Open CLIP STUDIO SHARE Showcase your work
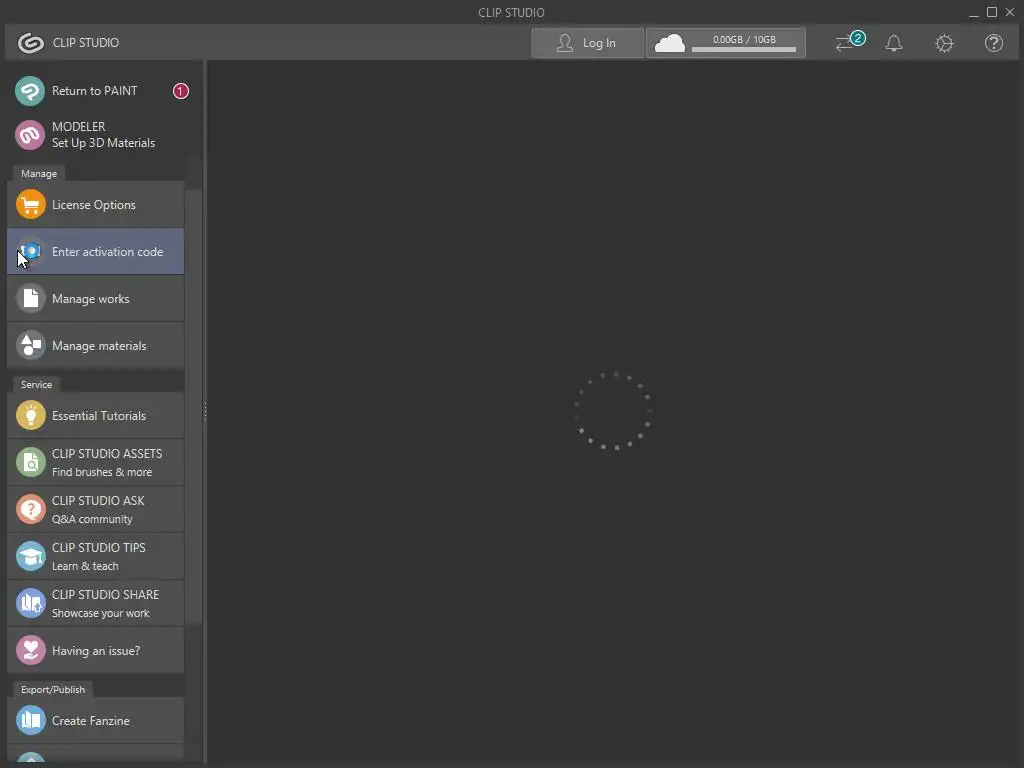Screen dimensions: 1024x768 coord(95,603)
